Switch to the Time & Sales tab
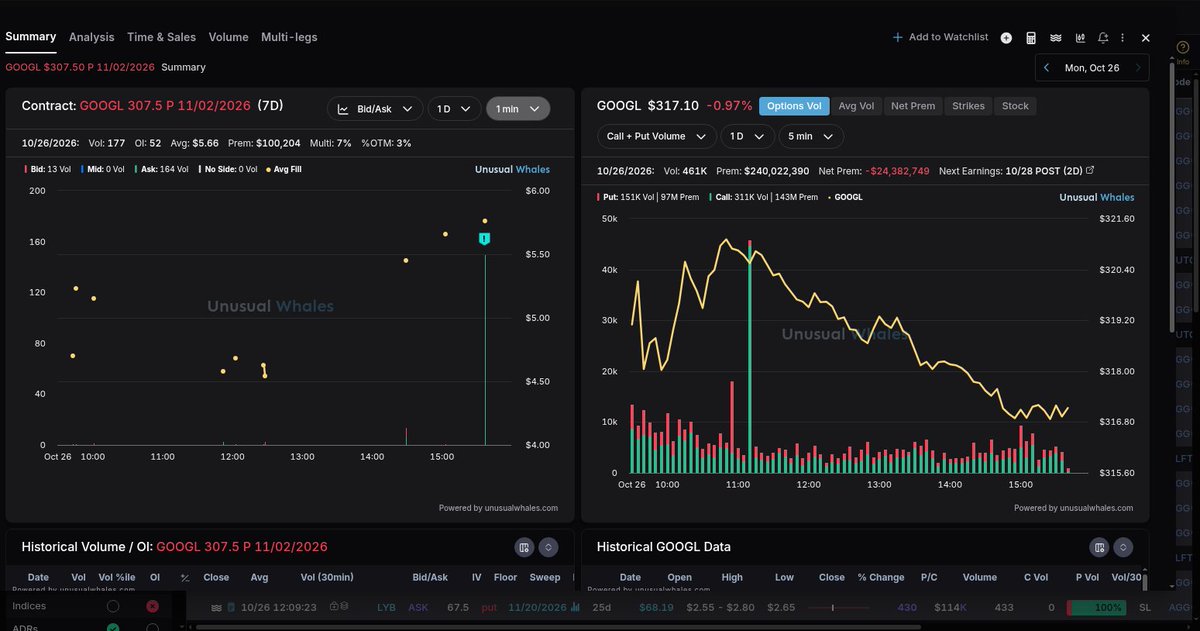 [x=161, y=37]
